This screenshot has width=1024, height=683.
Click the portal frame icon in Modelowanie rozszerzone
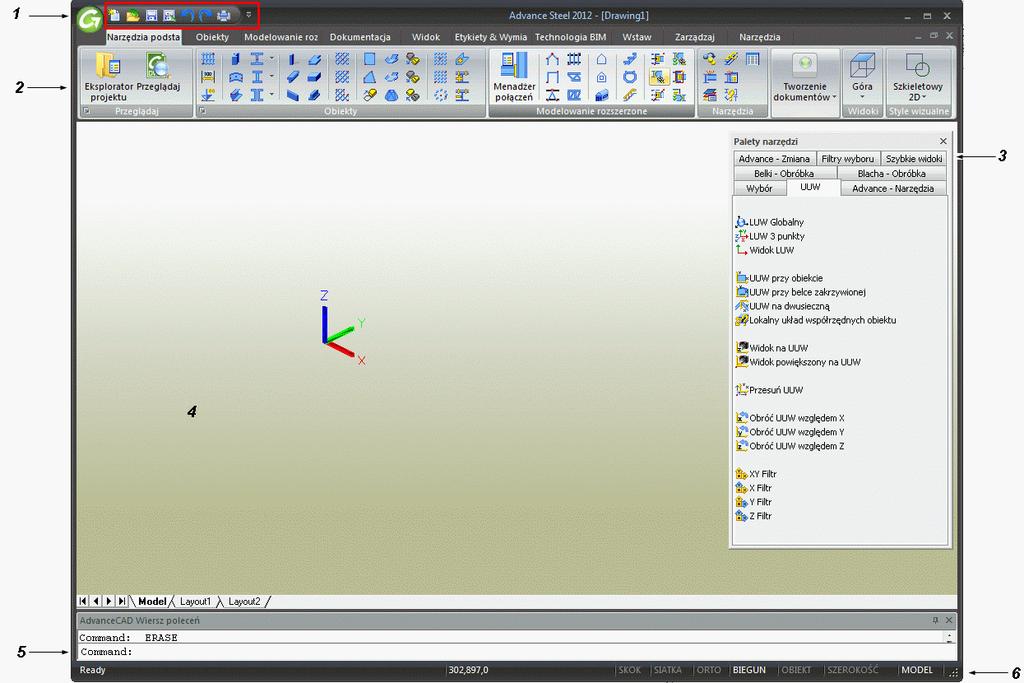[552, 59]
